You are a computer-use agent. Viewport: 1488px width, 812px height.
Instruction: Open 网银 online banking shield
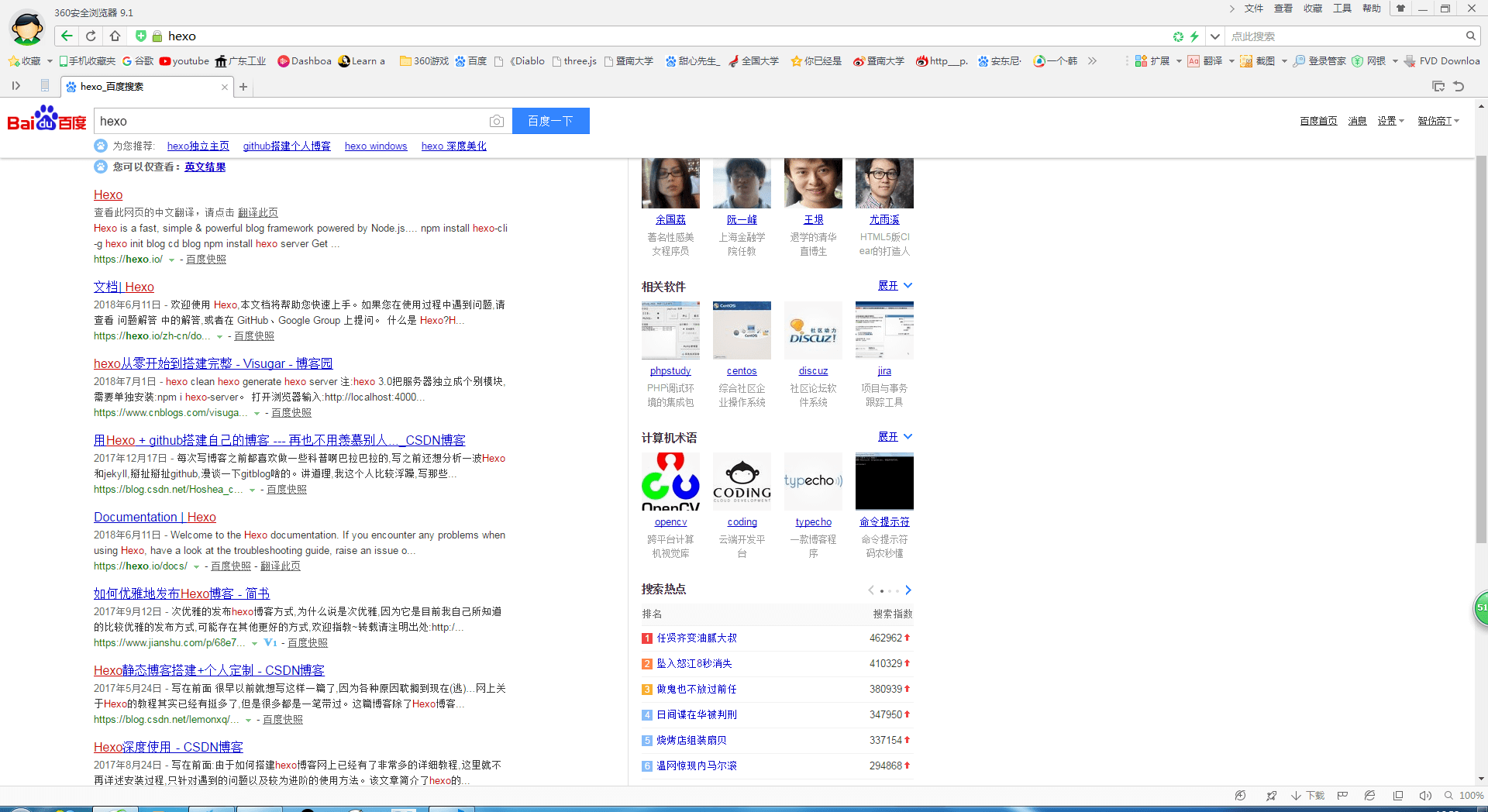[1358, 61]
